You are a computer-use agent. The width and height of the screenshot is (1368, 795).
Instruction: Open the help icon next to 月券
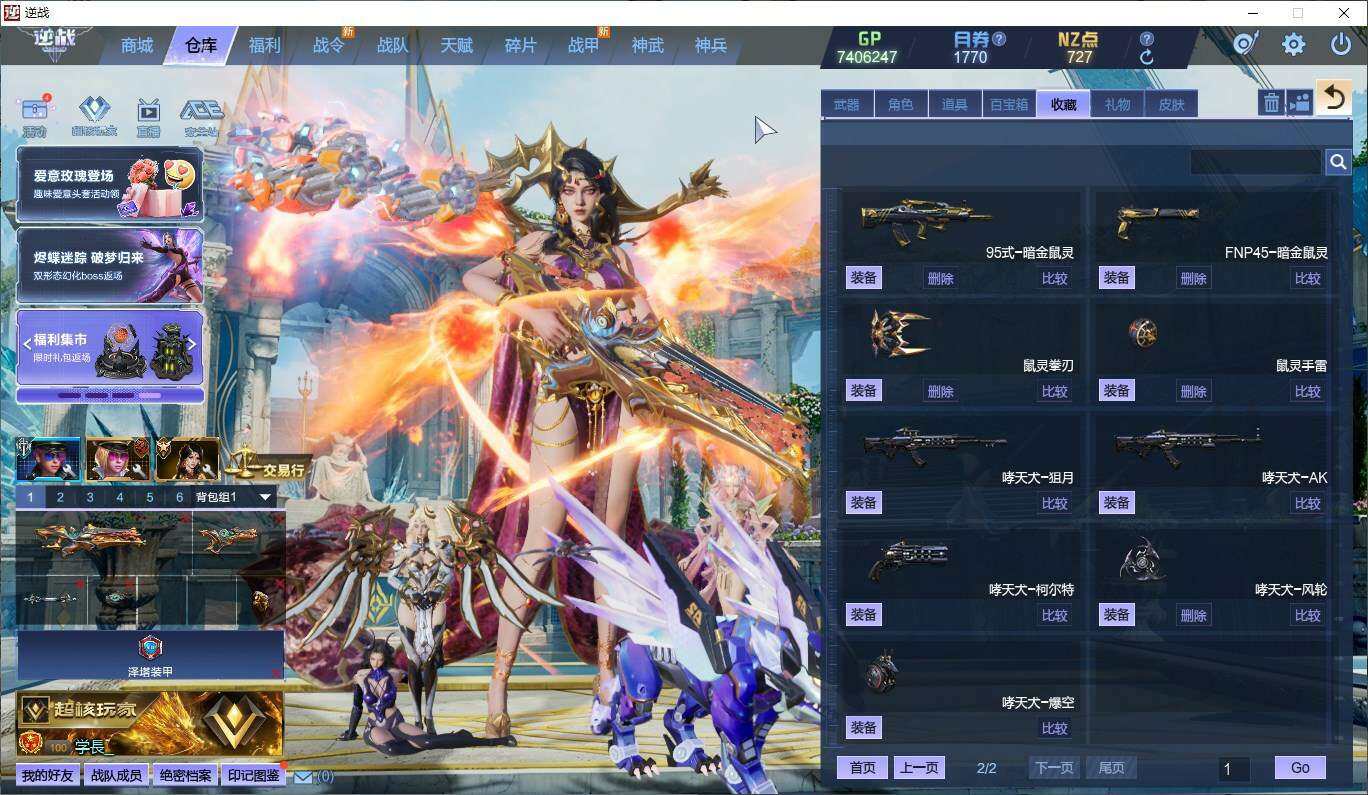point(999,39)
